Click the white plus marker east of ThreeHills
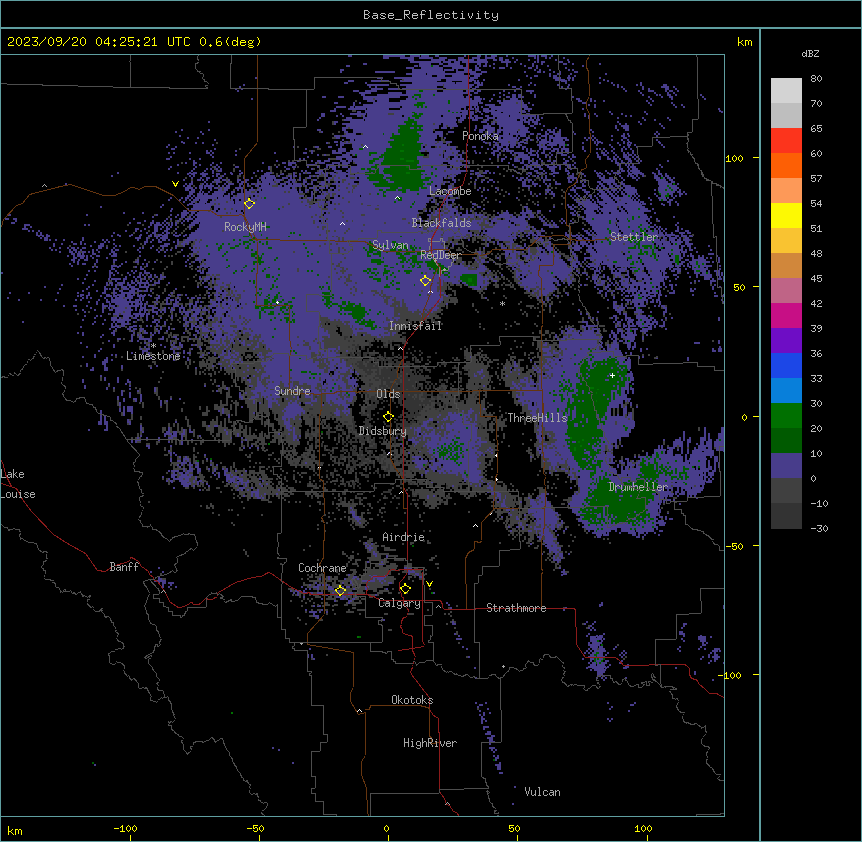Screen dimensions: 862x842 click(612, 375)
